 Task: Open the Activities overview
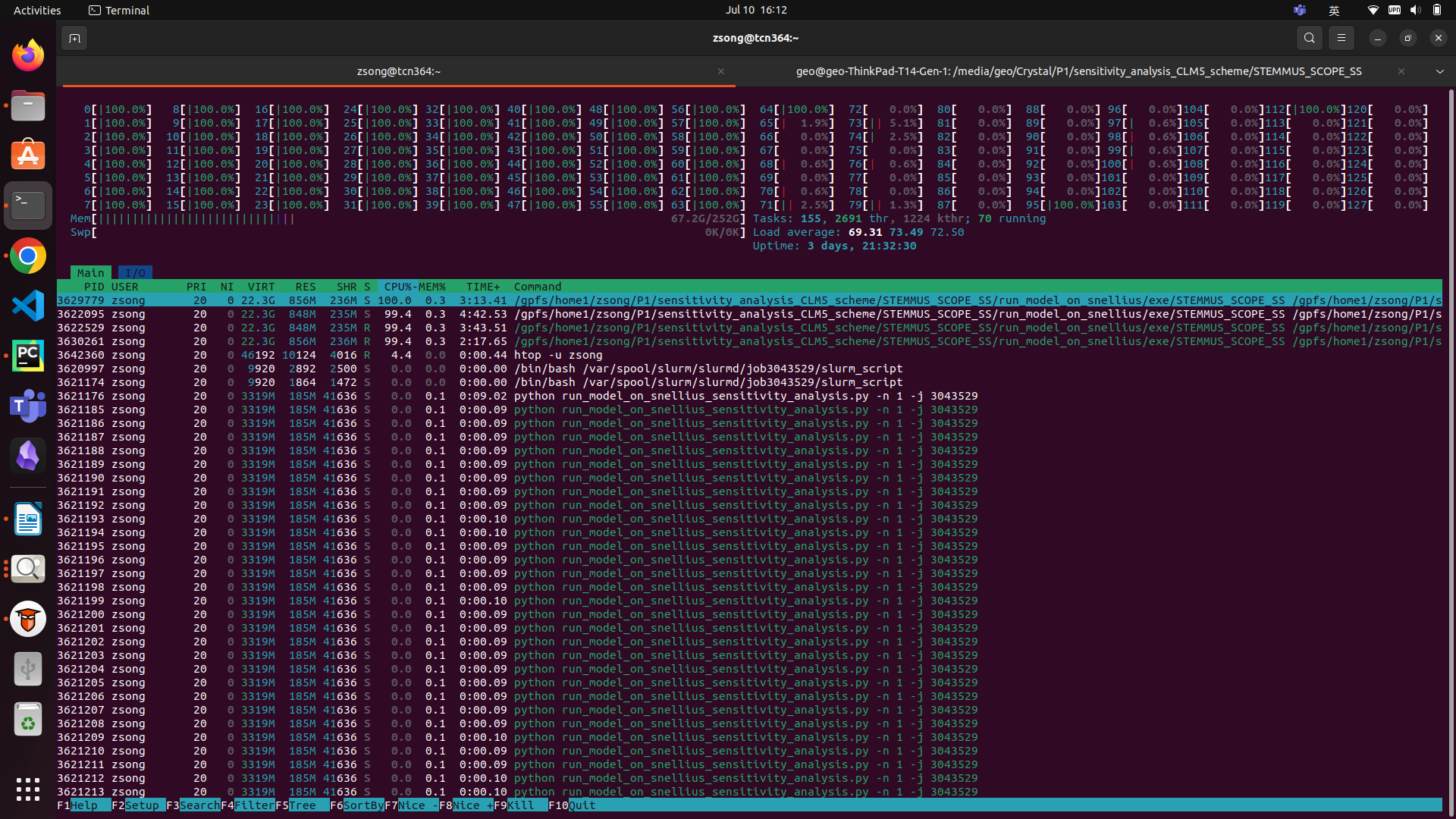click(x=36, y=10)
